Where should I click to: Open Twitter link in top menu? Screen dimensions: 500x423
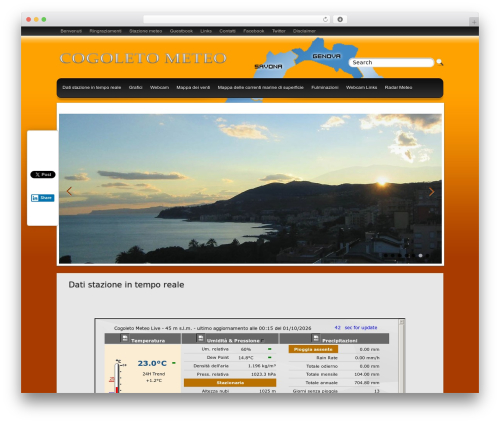[279, 31]
